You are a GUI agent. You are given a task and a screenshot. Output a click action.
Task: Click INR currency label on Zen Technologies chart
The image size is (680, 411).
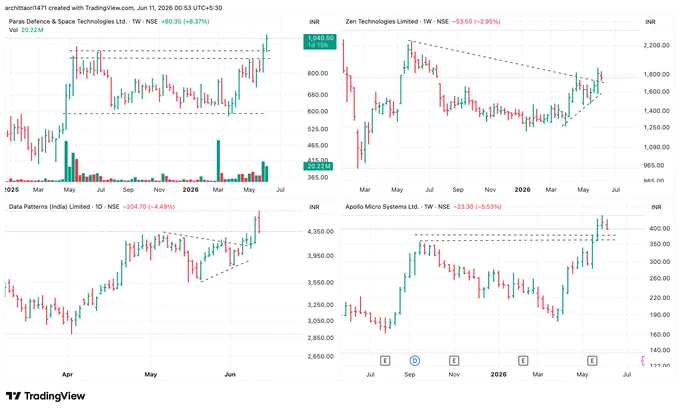650,22
